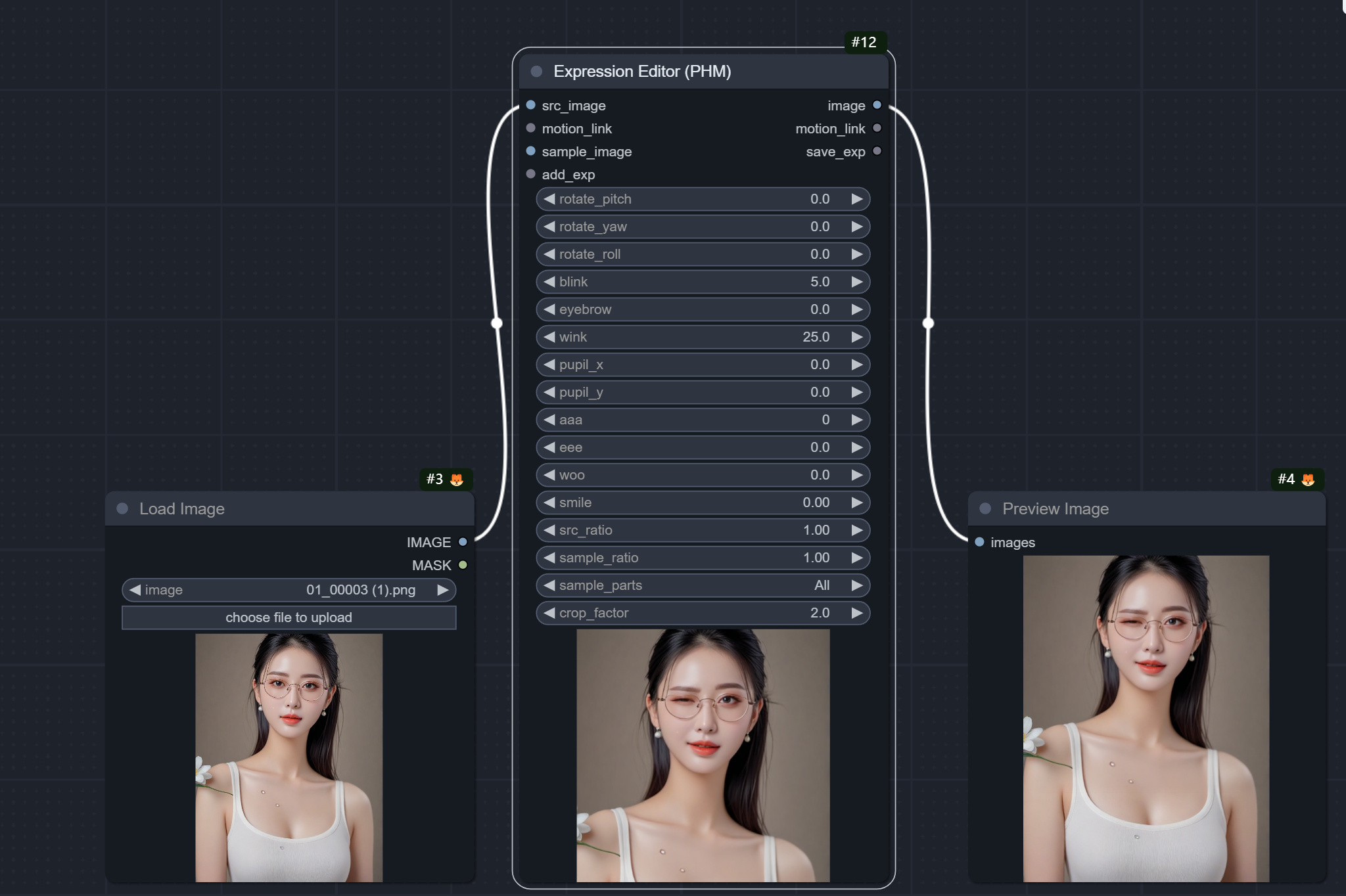Decrease rotate_pitch with its left arrow

coord(551,198)
